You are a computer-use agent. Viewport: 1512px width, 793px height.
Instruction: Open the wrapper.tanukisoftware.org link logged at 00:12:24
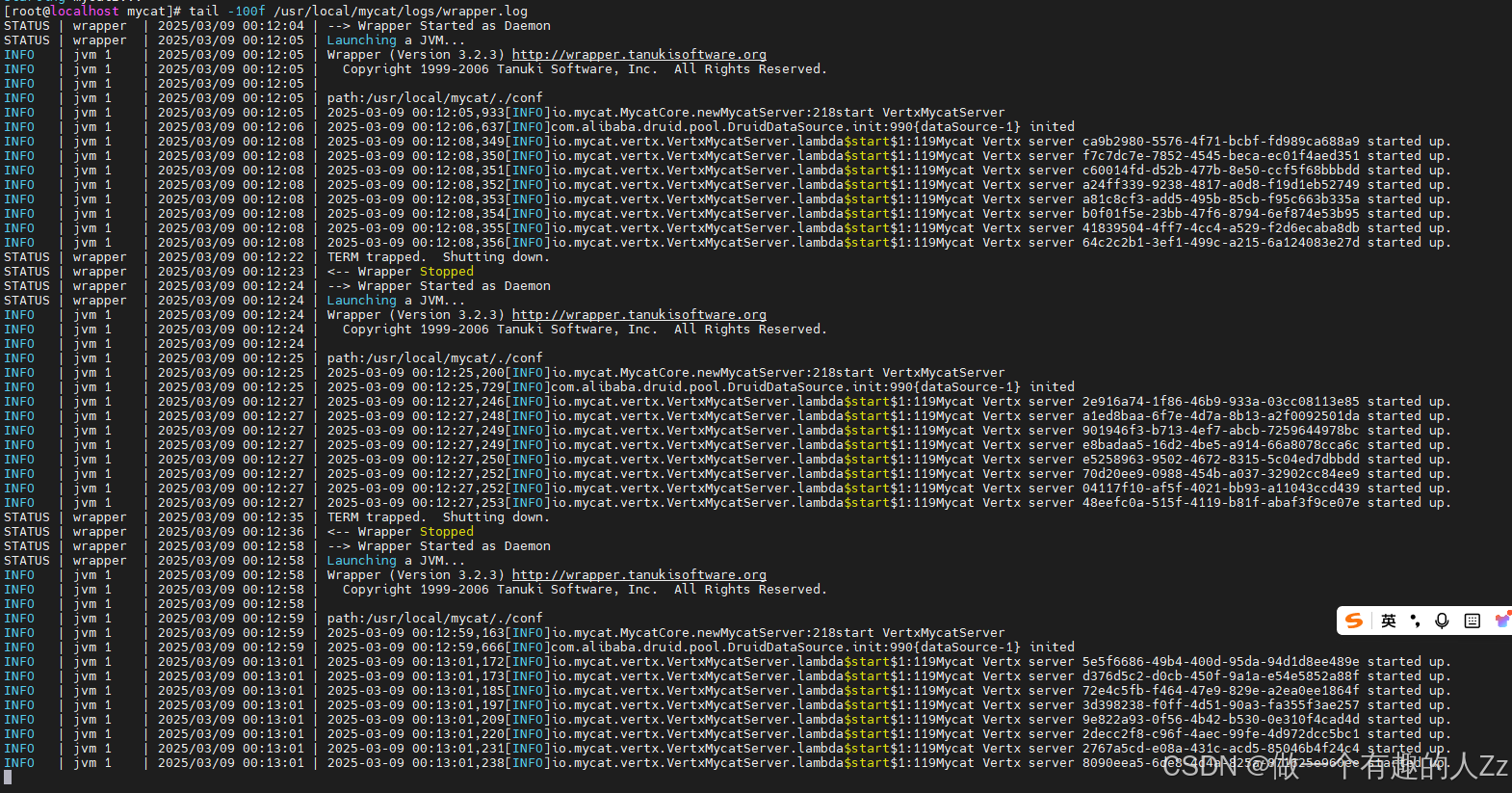(x=639, y=315)
